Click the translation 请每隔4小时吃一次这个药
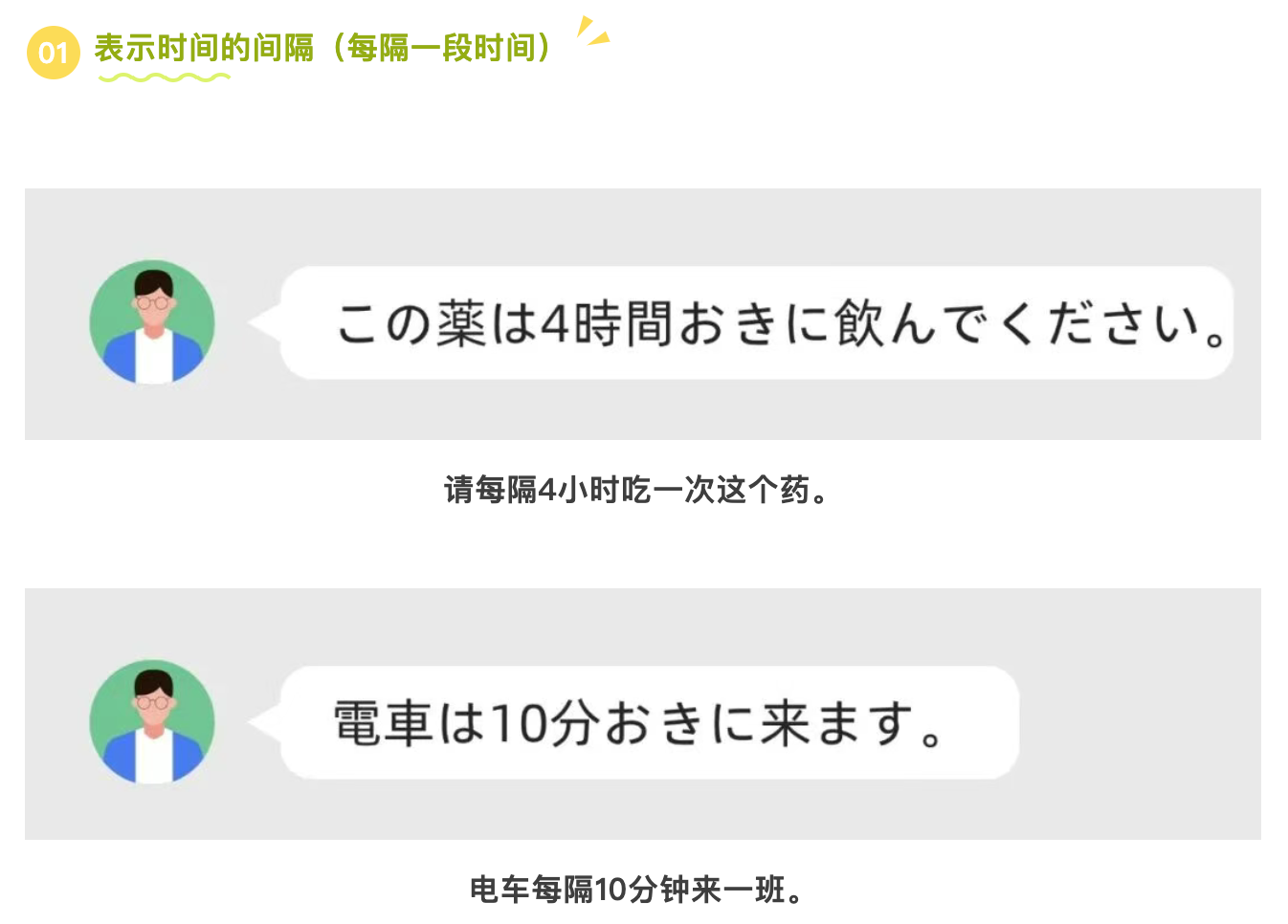This screenshot has width=1288, height=924. 636,490
